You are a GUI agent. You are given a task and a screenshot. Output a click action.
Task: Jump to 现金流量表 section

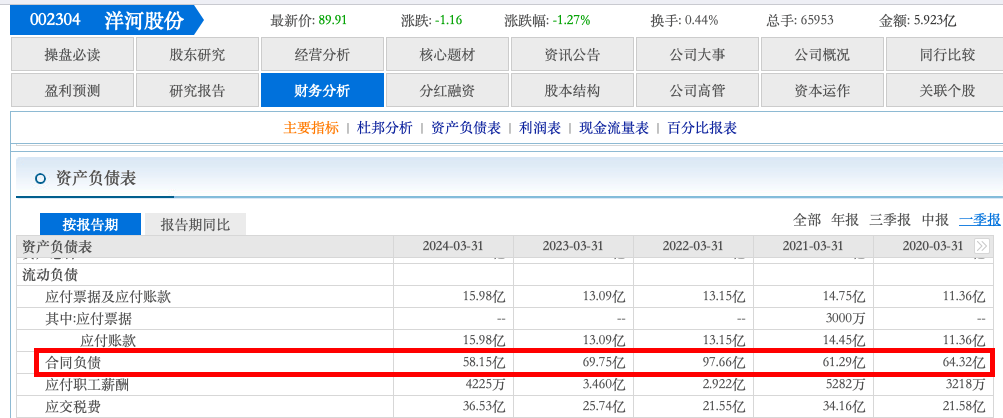pos(614,128)
